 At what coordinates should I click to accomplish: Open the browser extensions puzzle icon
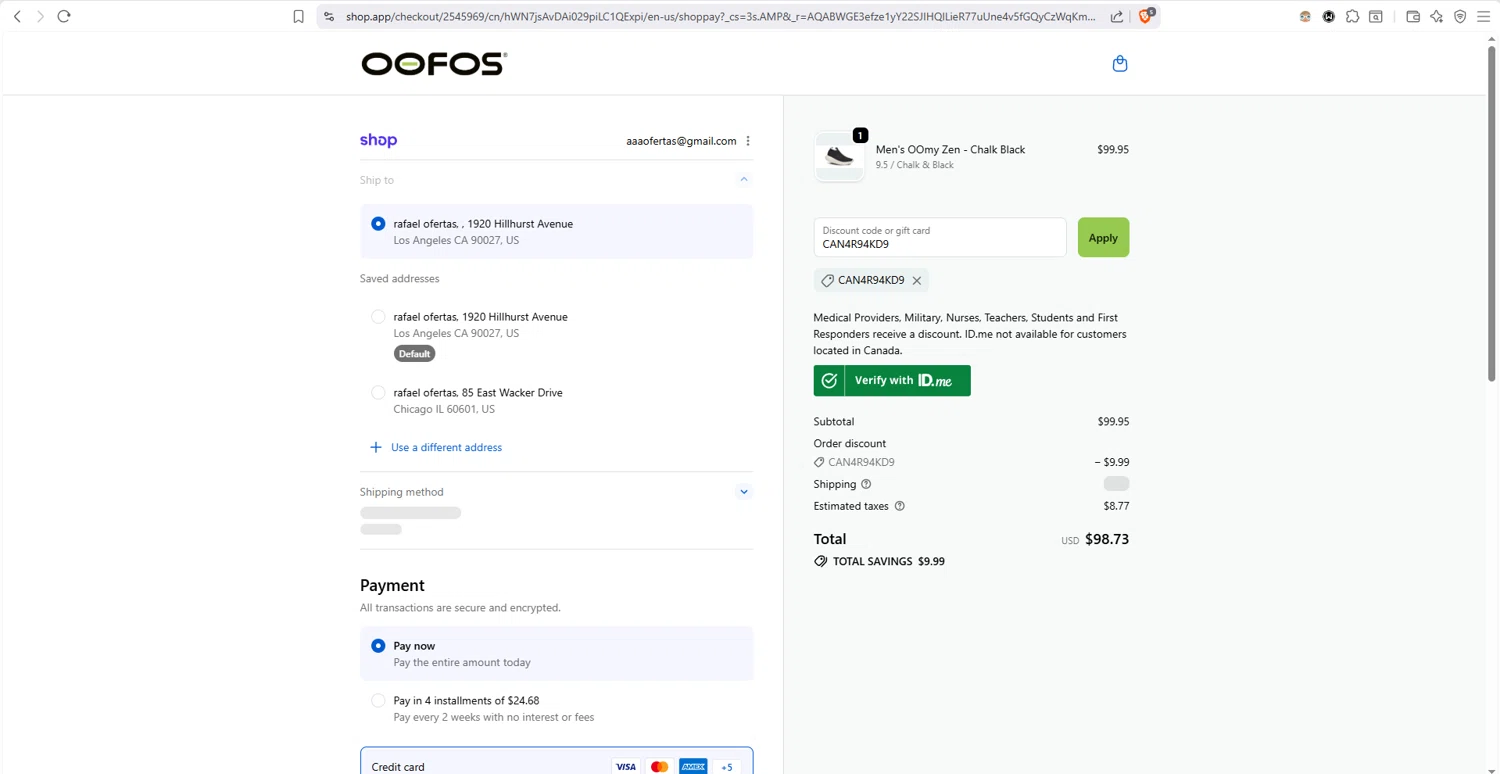(x=1352, y=16)
